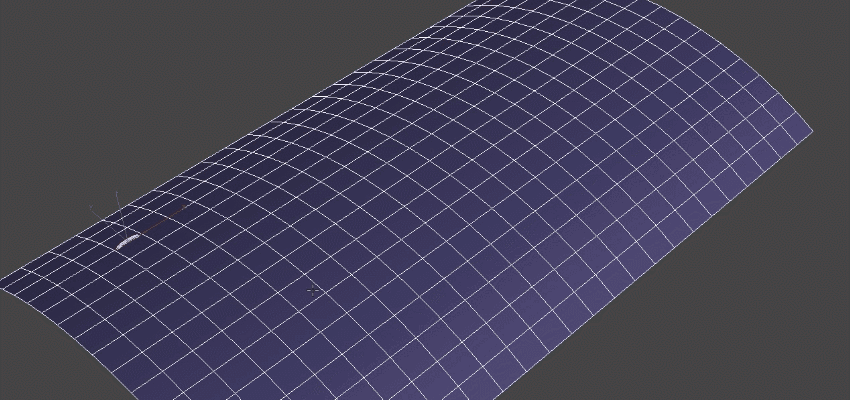
Task: Select the small white curved object on mesh
Action: click(x=128, y=242)
